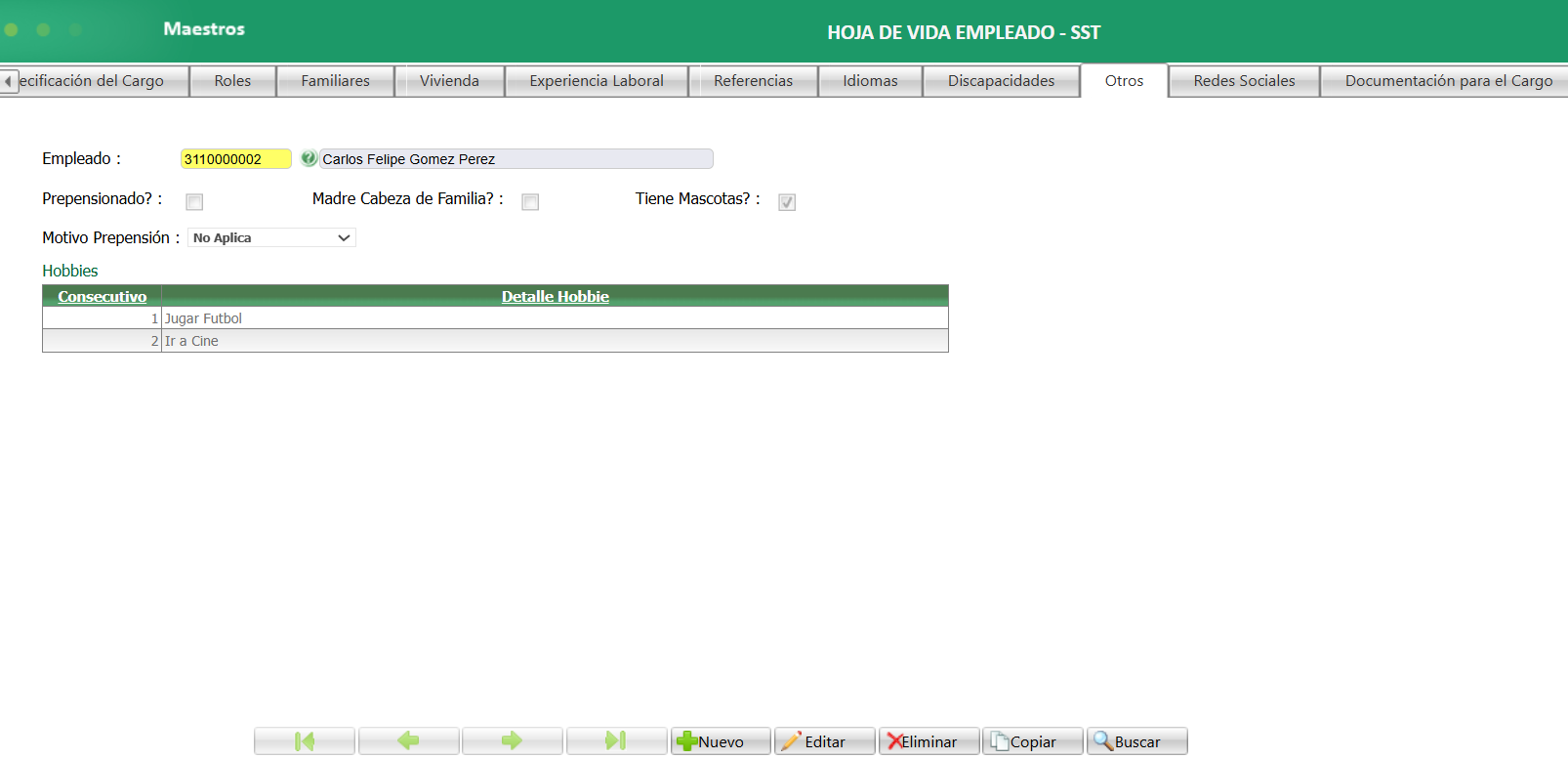Image resolution: width=1568 pixels, height=759 pixels.
Task: Go to the next record
Action: coord(513,741)
